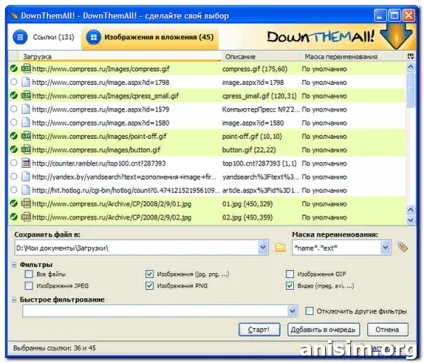Uncheck Видео (mpeg, avi, ...) filter

tap(290, 286)
